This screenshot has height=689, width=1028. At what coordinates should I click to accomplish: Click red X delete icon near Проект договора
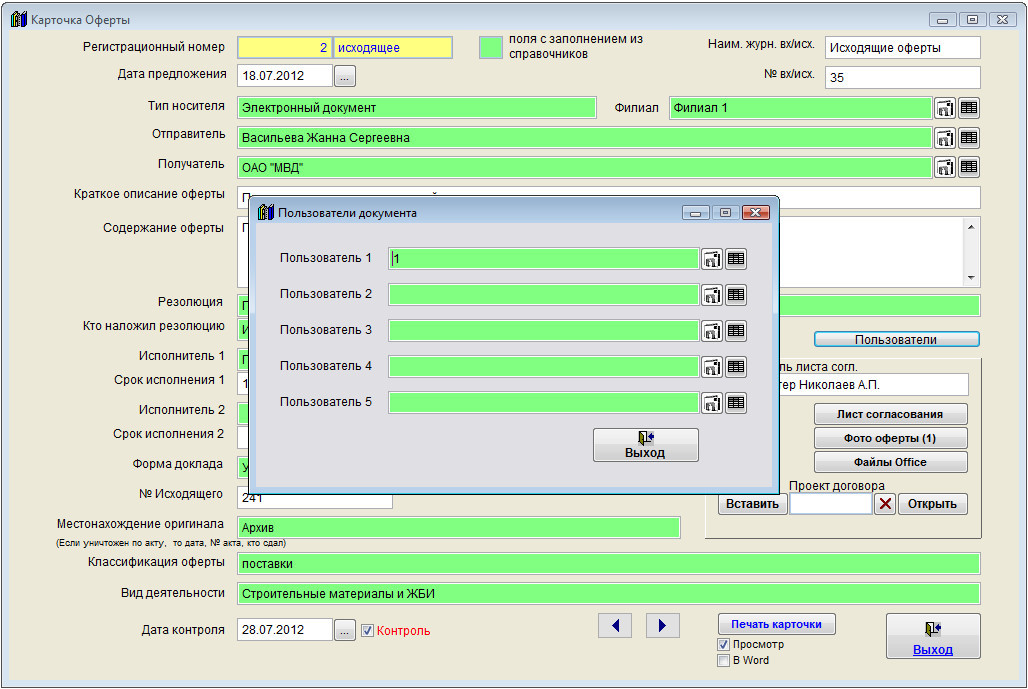884,504
